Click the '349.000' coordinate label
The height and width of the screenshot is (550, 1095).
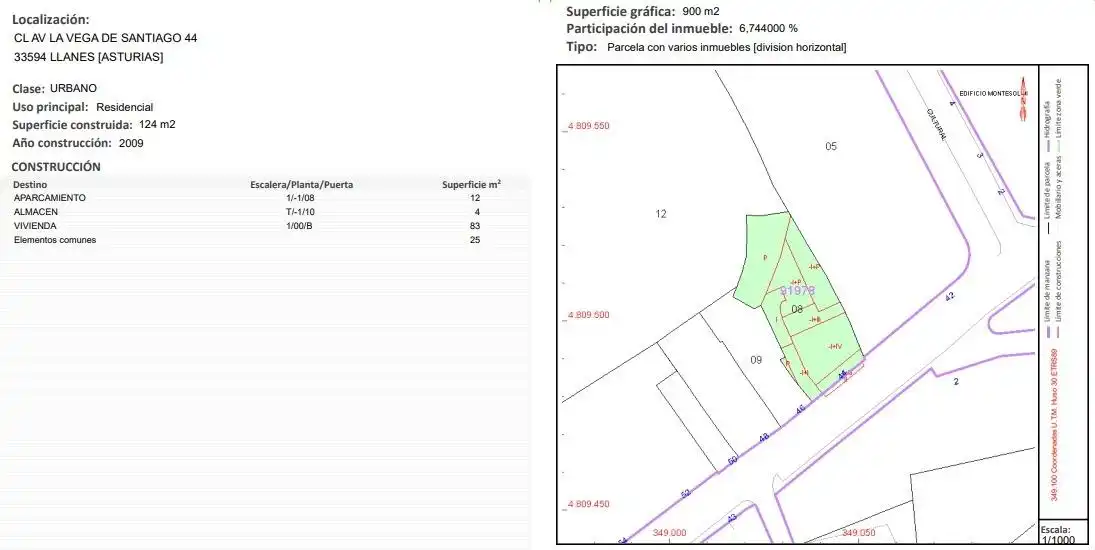point(670,533)
